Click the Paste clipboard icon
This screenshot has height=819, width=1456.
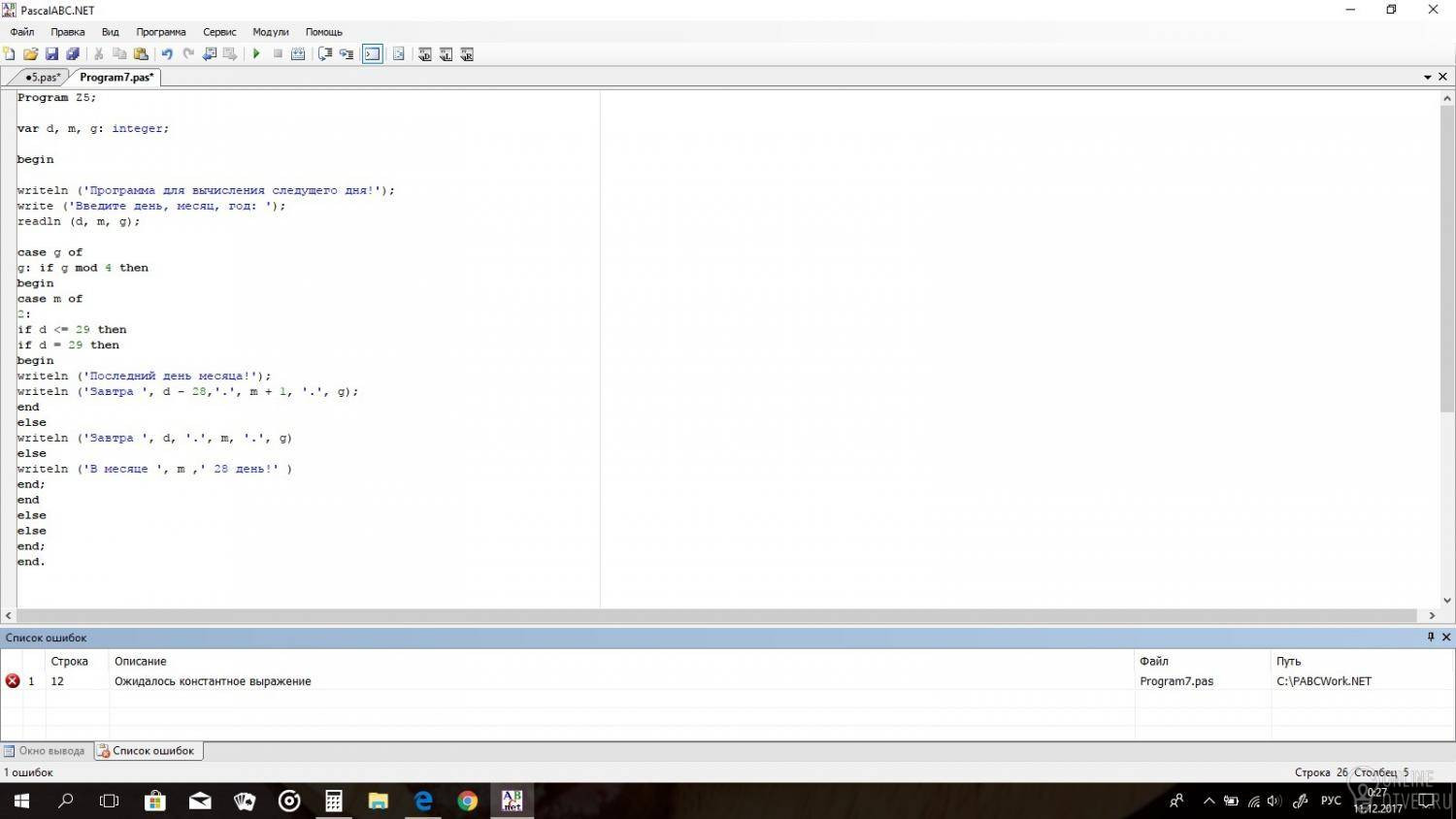tap(141, 54)
